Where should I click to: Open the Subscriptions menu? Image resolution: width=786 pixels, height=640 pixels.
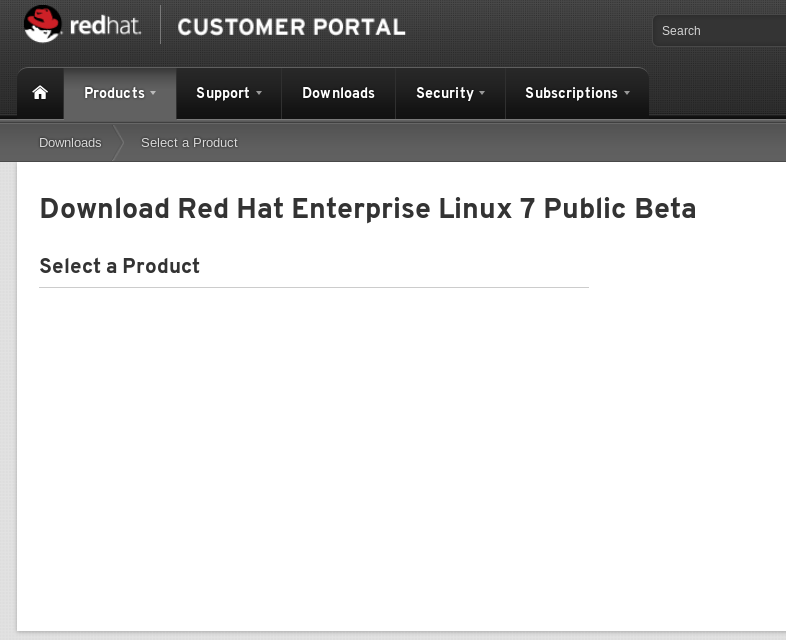click(x=577, y=93)
